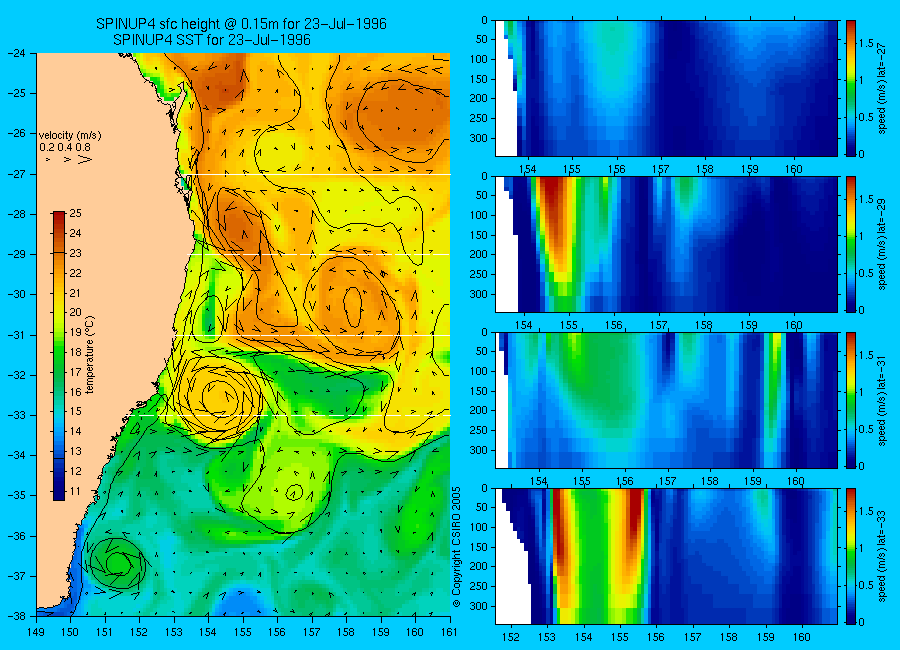The height and width of the screenshot is (650, 900).
Task: Click the warm-core eddy center near 154.5E, 32.5S
Action: pos(219,396)
